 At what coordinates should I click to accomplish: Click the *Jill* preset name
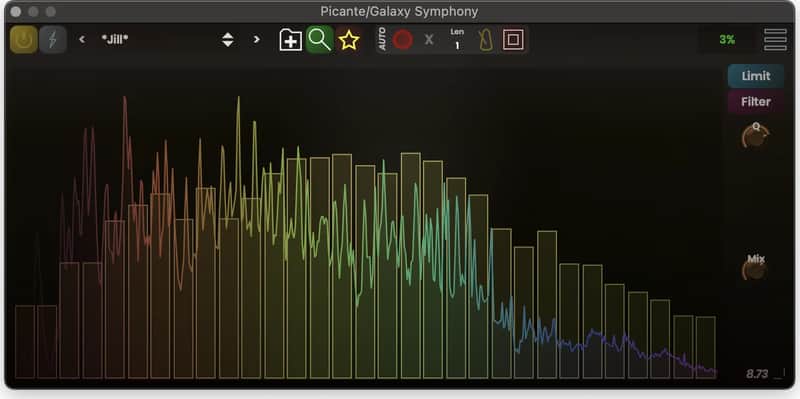pos(115,39)
